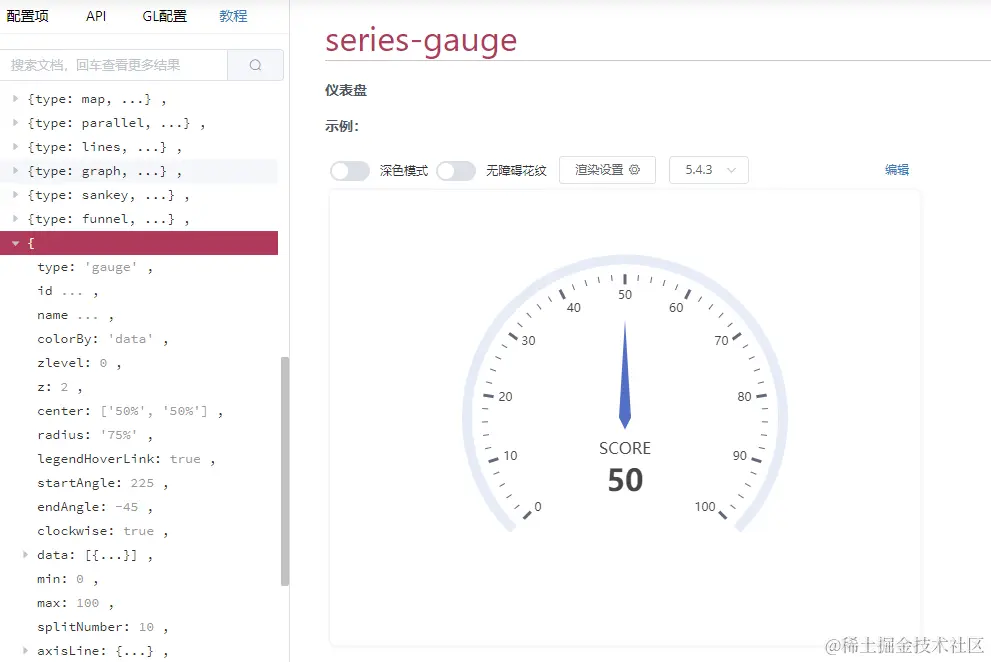Open the 教程 tutorial tab

pyautogui.click(x=233, y=16)
